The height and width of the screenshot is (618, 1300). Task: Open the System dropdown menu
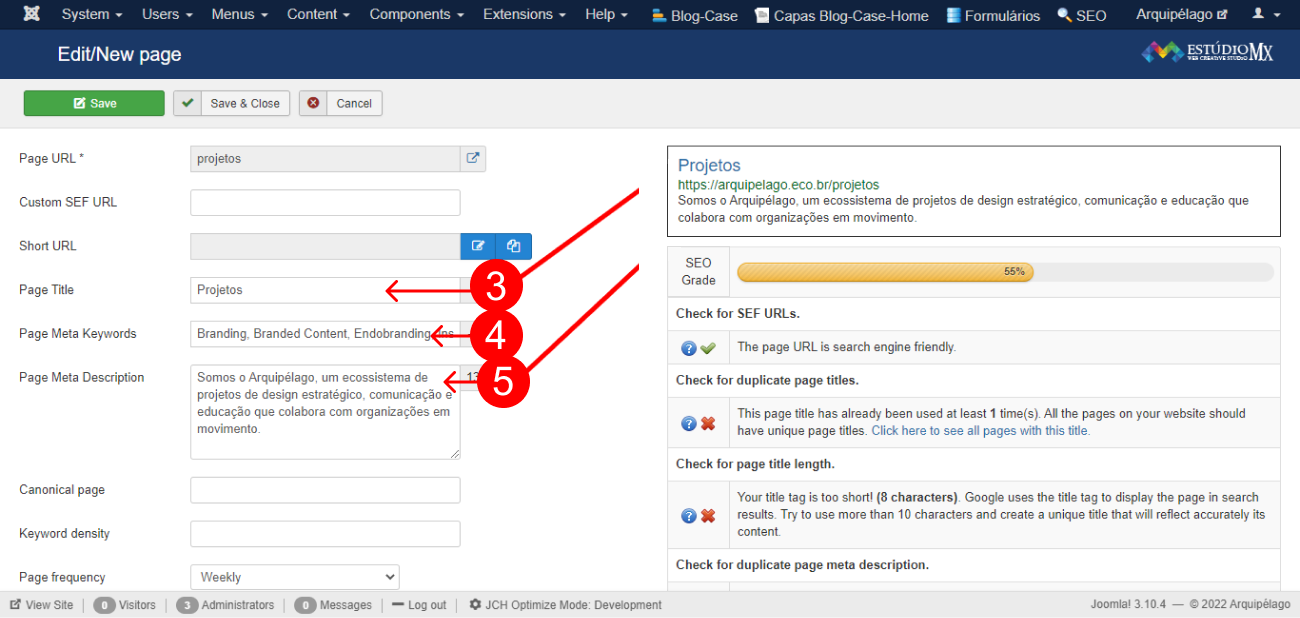pos(92,15)
